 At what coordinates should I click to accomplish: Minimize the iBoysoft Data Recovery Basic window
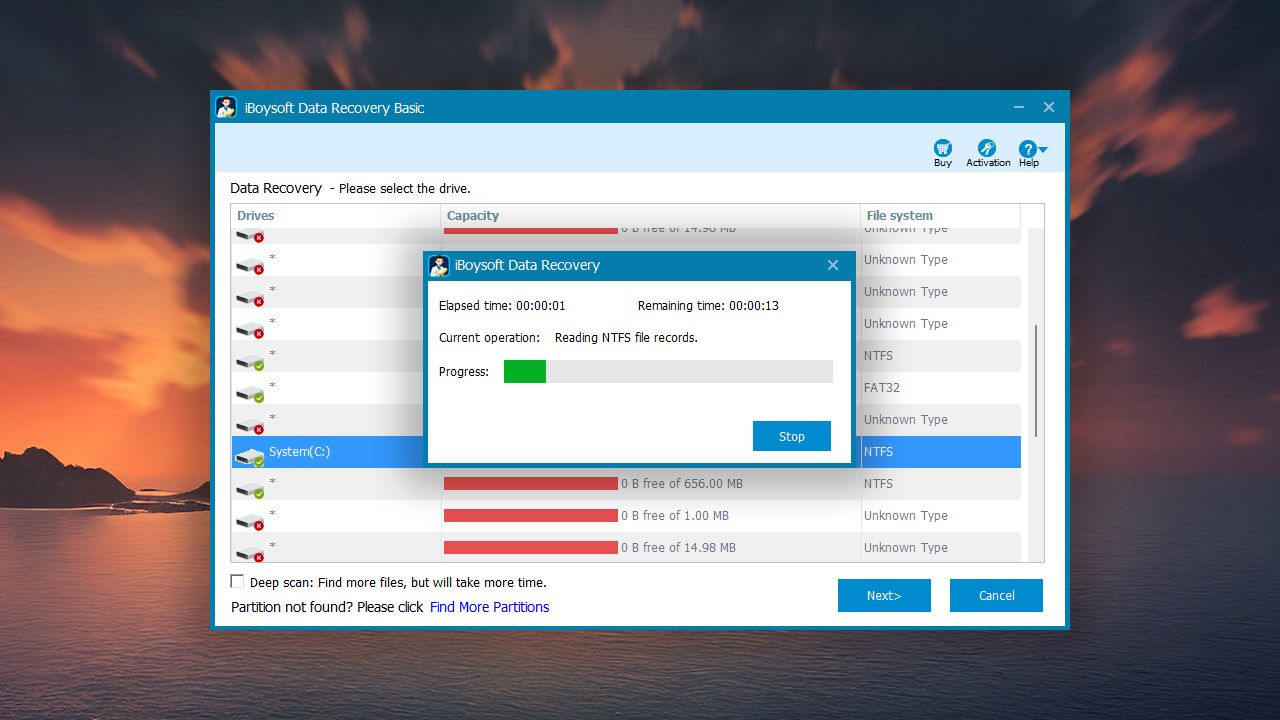coord(1019,107)
